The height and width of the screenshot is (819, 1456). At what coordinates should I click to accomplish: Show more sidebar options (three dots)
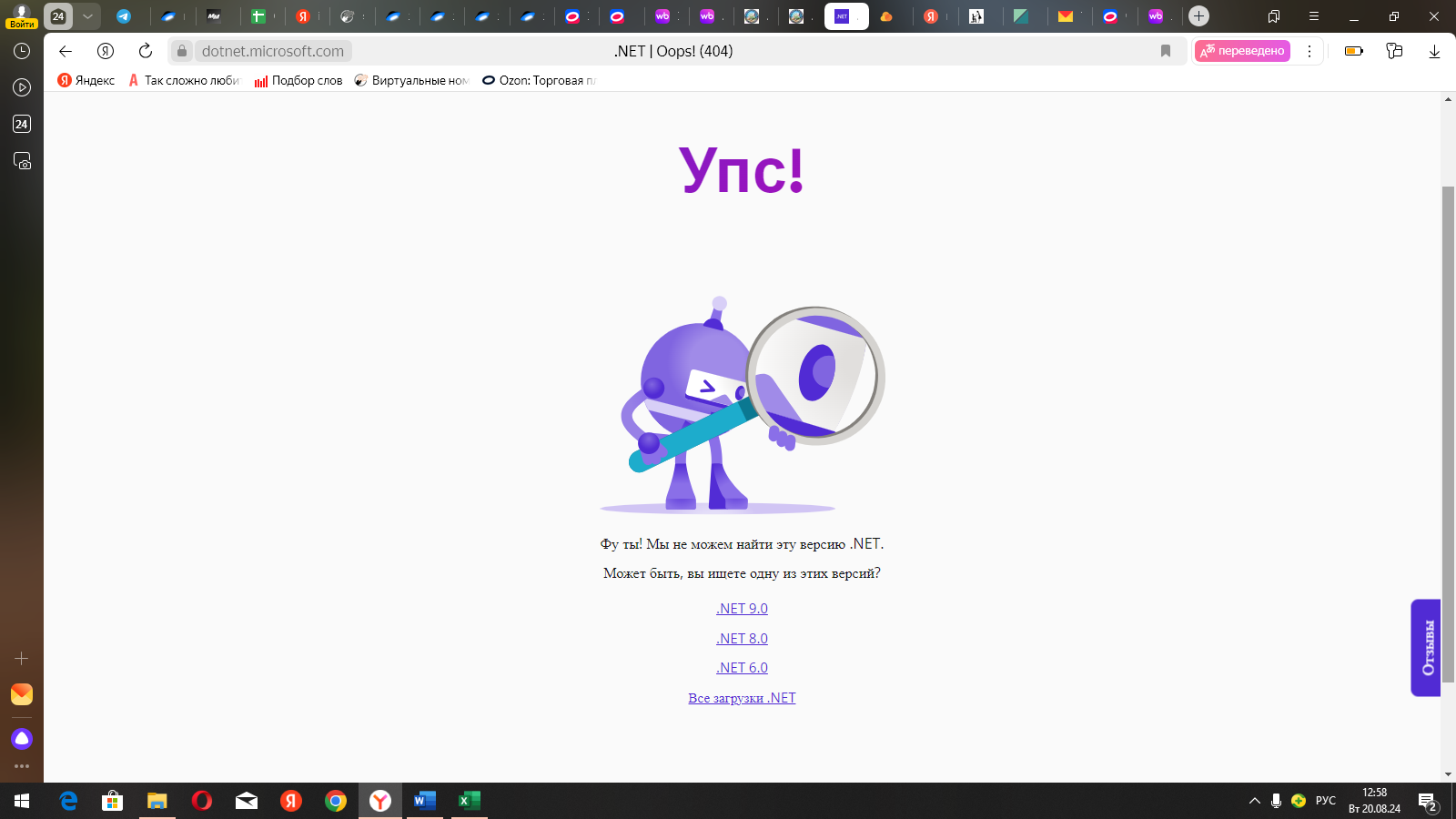[x=22, y=766]
